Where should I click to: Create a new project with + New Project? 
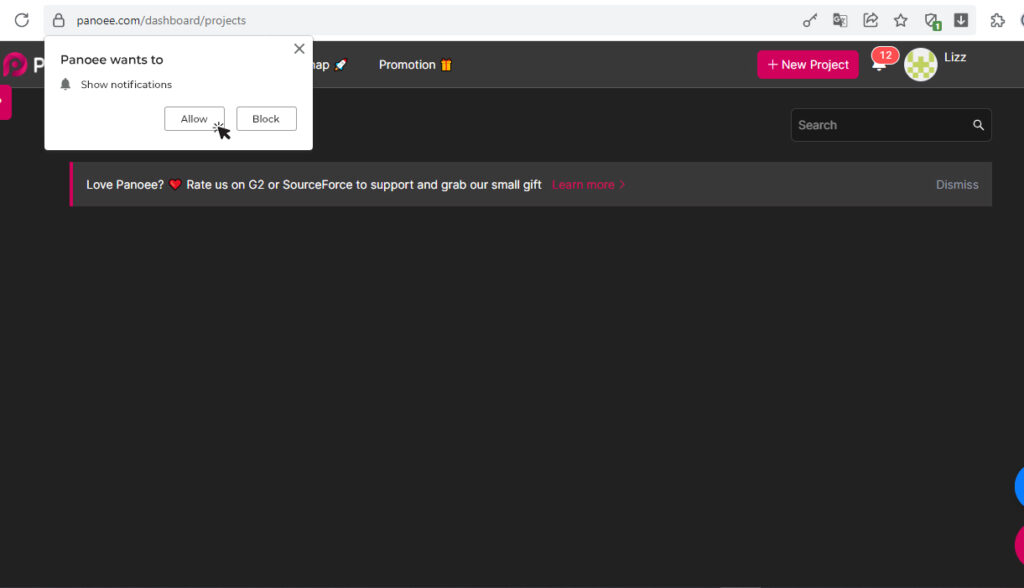pyautogui.click(x=808, y=65)
